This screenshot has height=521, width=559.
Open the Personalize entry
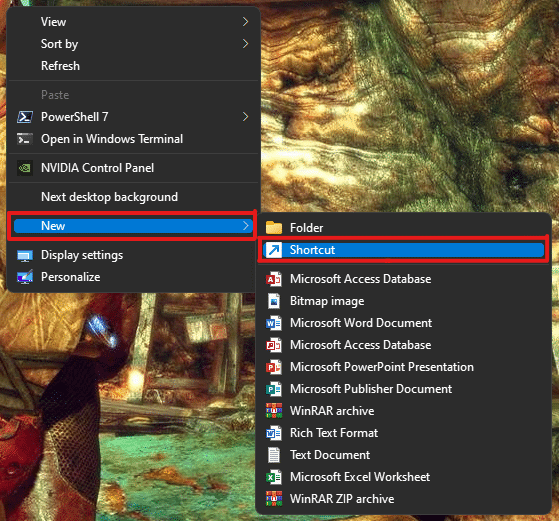133,277
